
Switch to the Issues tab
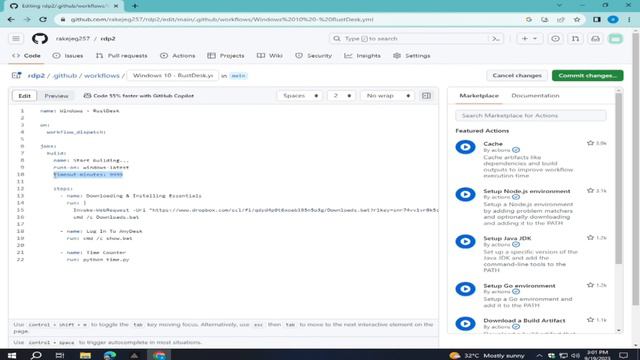point(68,56)
